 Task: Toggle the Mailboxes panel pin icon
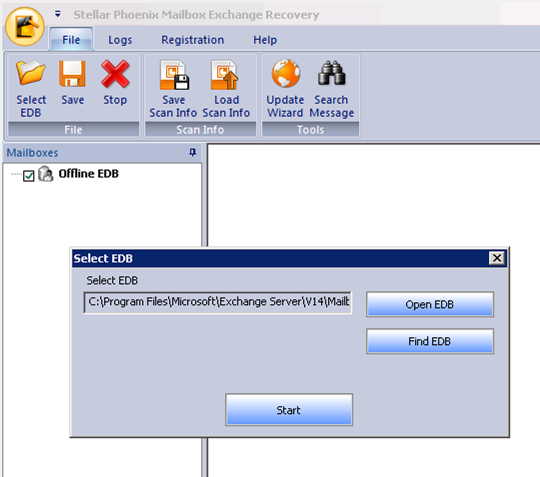click(x=193, y=152)
